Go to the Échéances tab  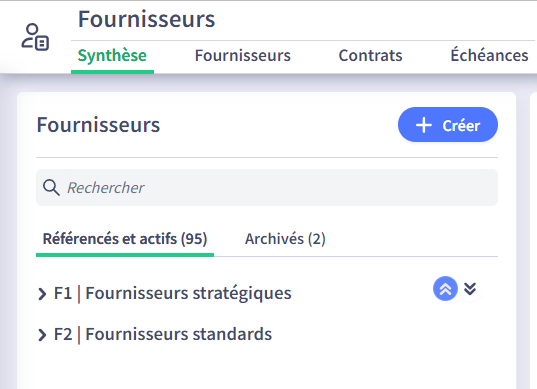[x=489, y=55]
